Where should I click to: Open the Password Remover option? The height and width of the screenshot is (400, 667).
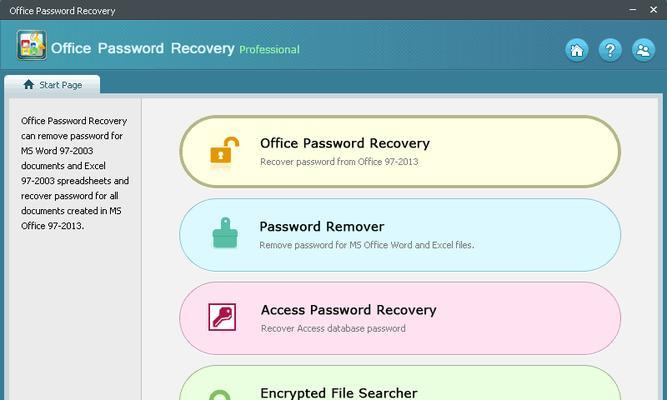400,235
